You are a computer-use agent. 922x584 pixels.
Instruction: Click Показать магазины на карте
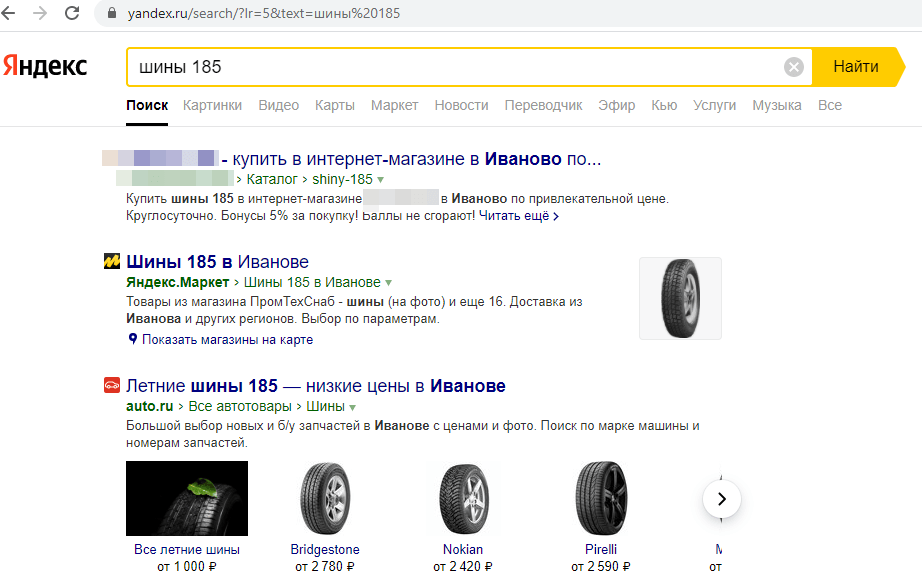[x=228, y=339]
